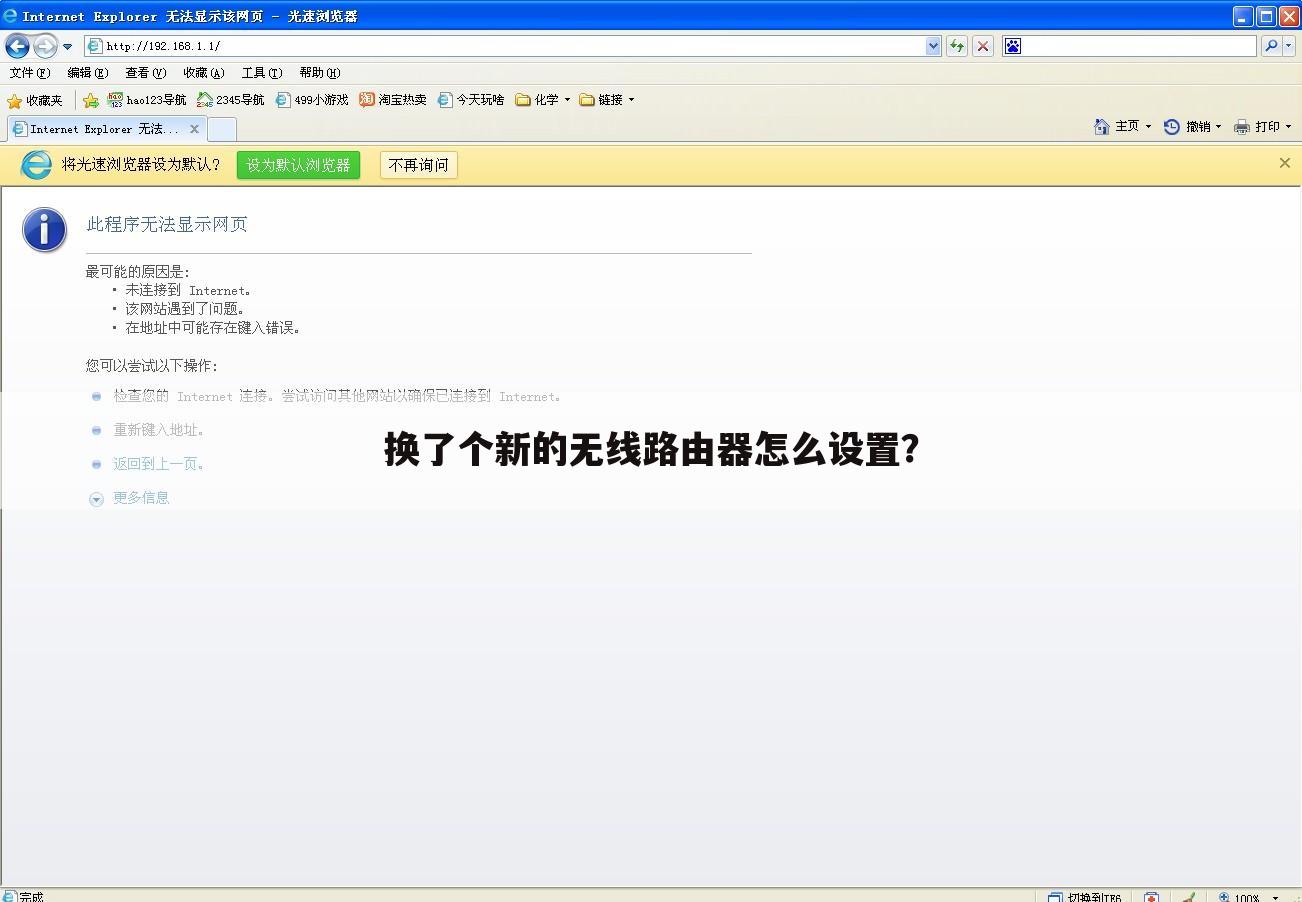The image size is (1302, 902).
Task: Click the Back navigation arrow
Action: pyautogui.click(x=17, y=46)
